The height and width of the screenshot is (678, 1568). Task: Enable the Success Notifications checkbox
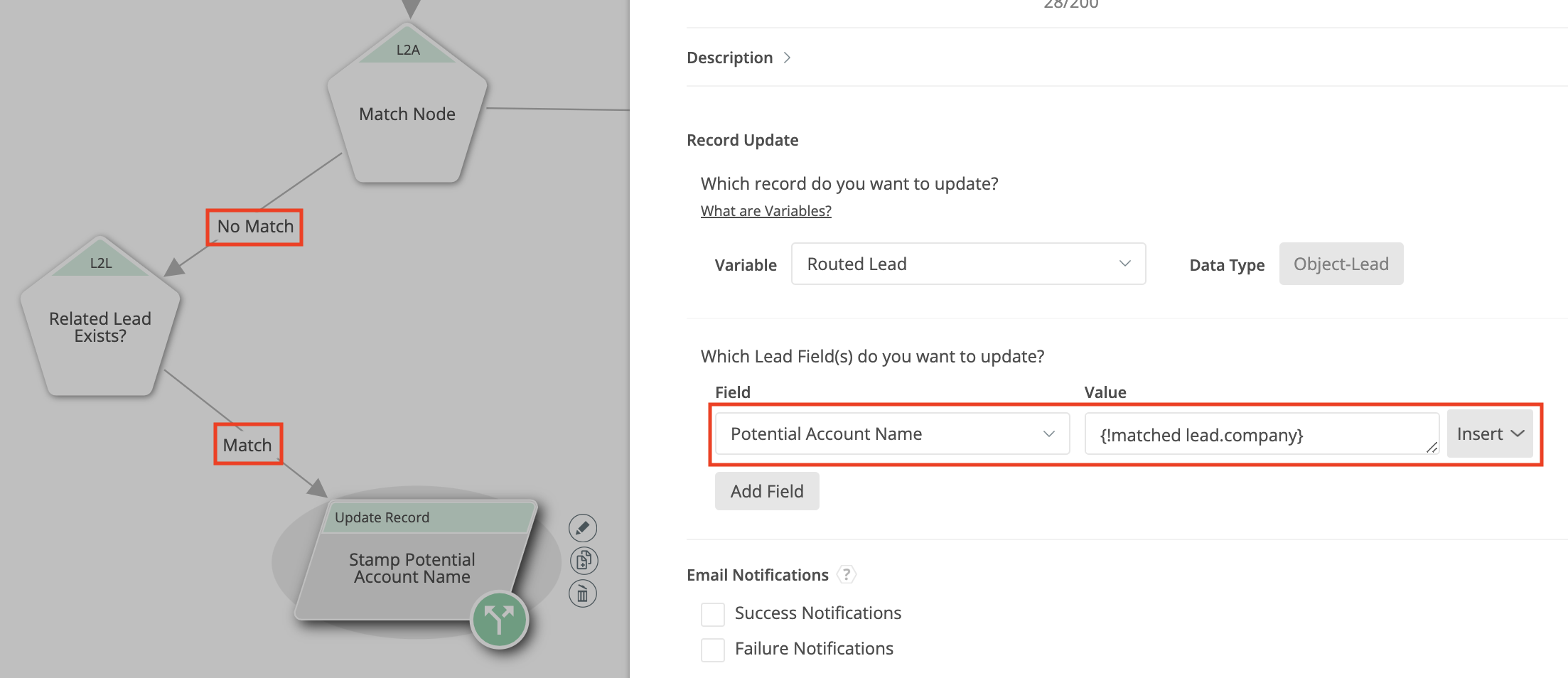(713, 614)
